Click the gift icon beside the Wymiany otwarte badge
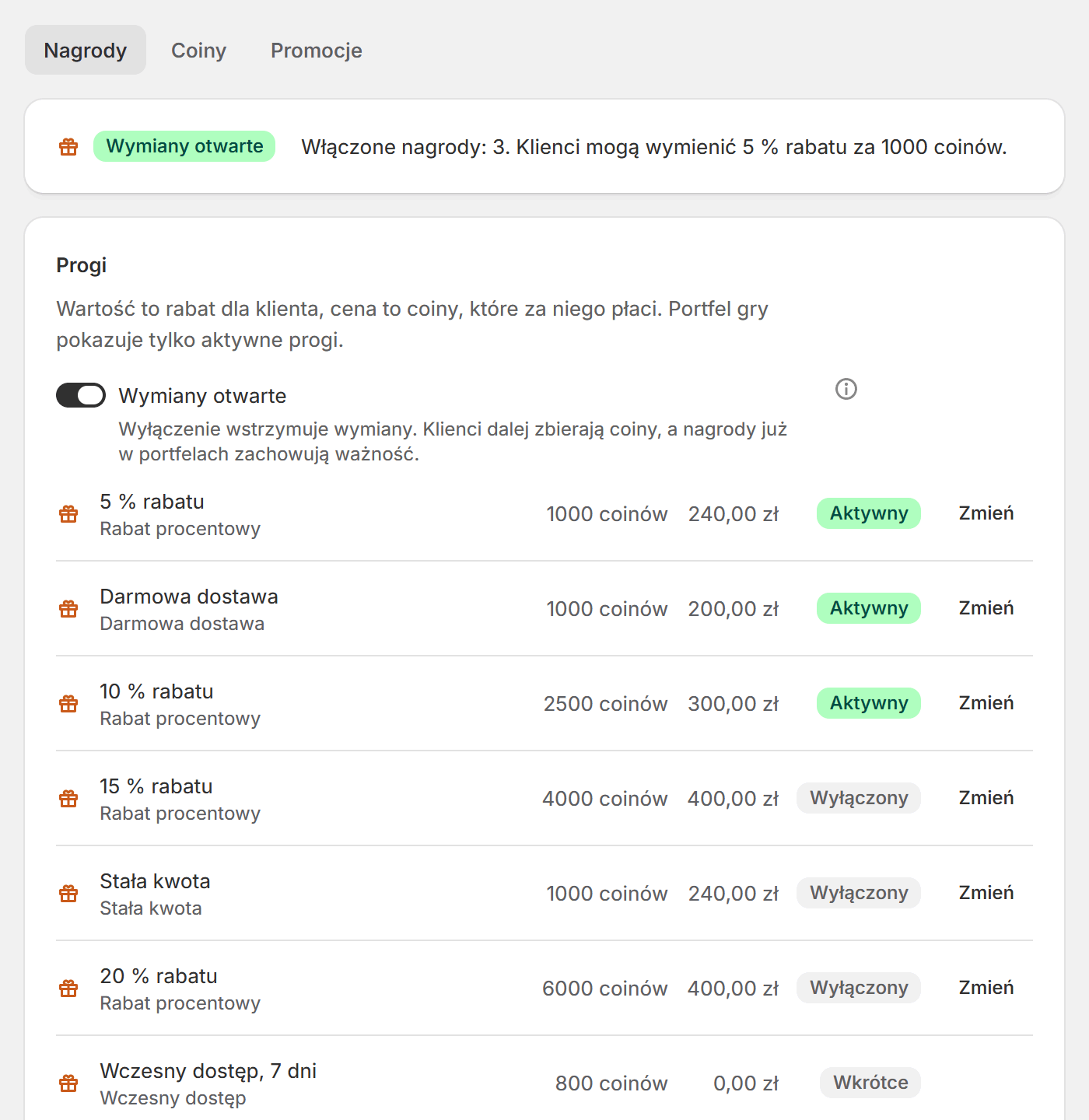 pos(68,147)
